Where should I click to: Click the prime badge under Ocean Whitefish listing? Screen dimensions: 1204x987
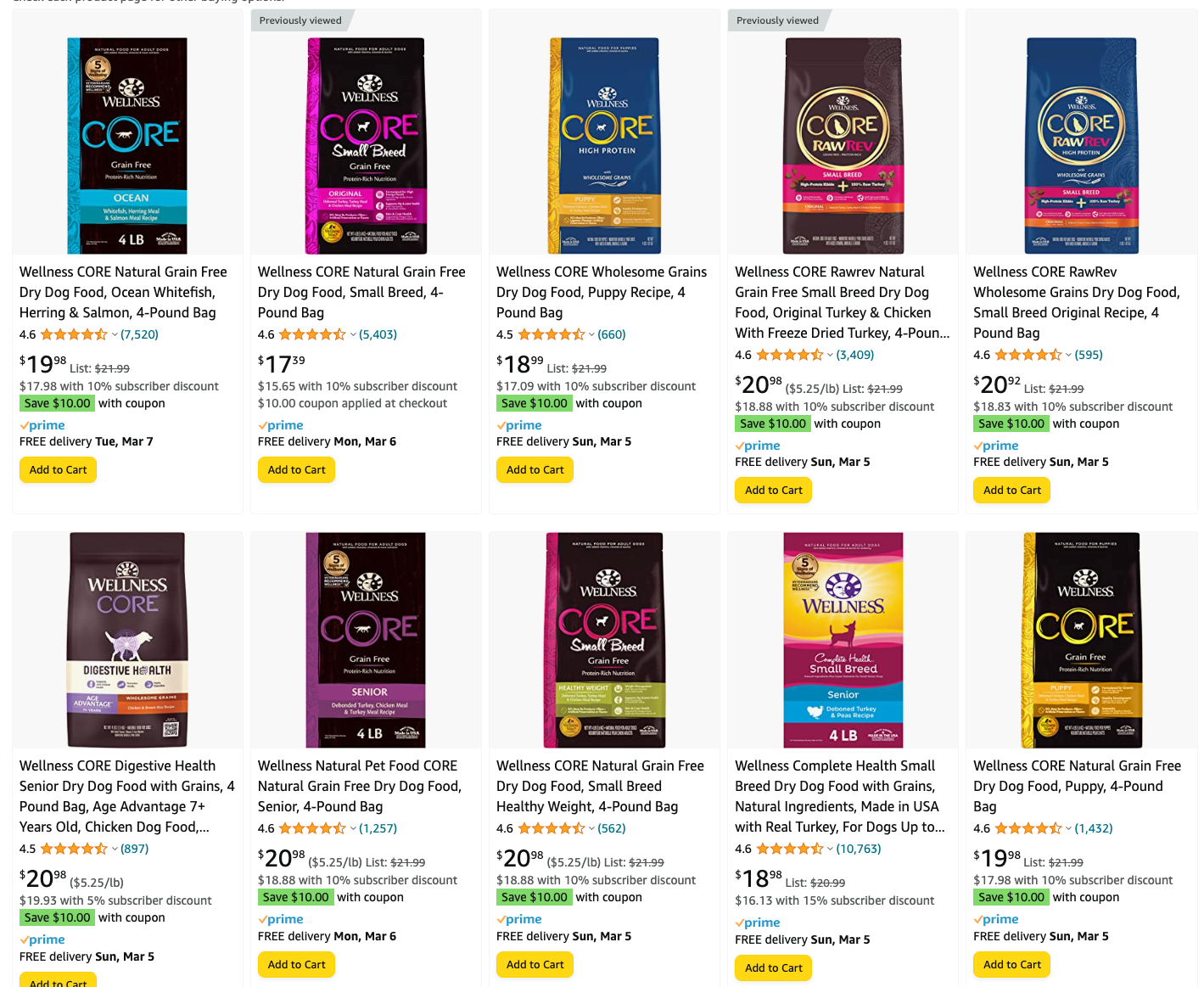pos(42,426)
